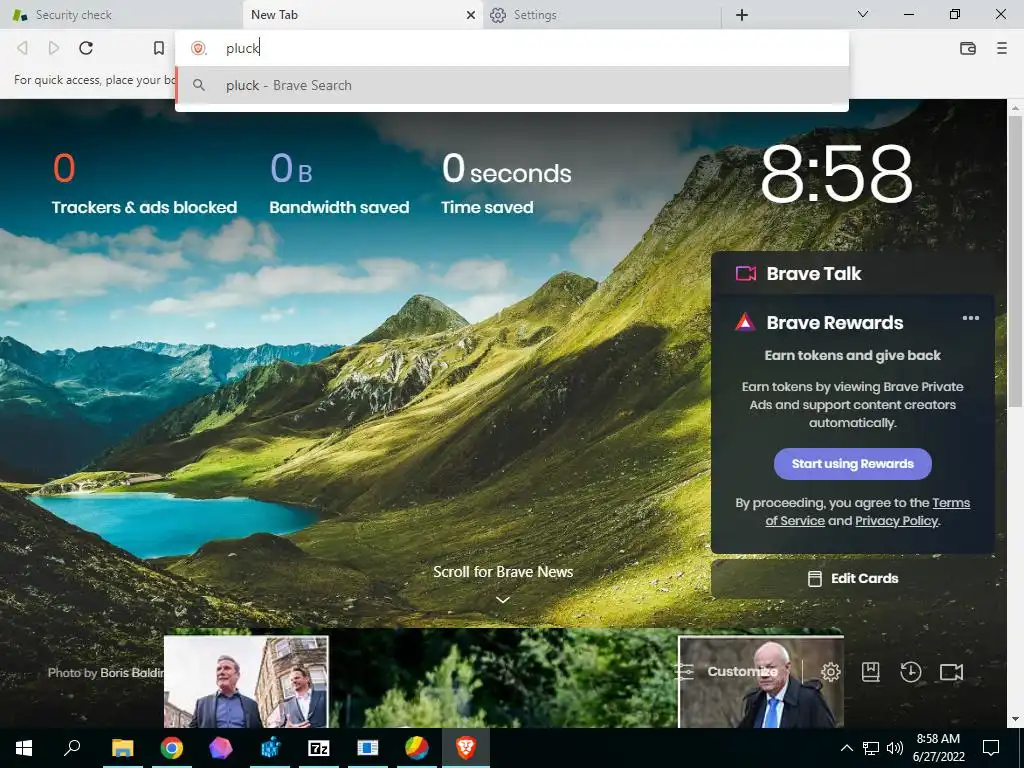Click the Time saved stat
Image resolution: width=1024 pixels, height=768 pixels.
tap(506, 184)
